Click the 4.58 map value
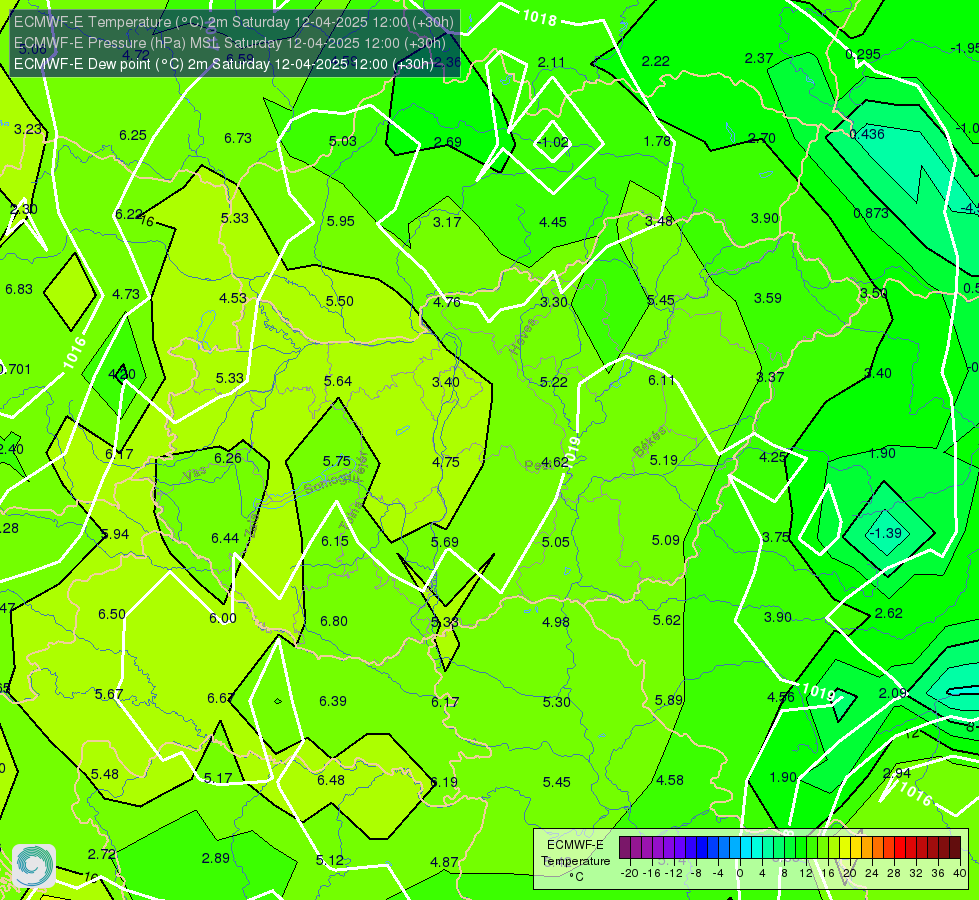 670,780
